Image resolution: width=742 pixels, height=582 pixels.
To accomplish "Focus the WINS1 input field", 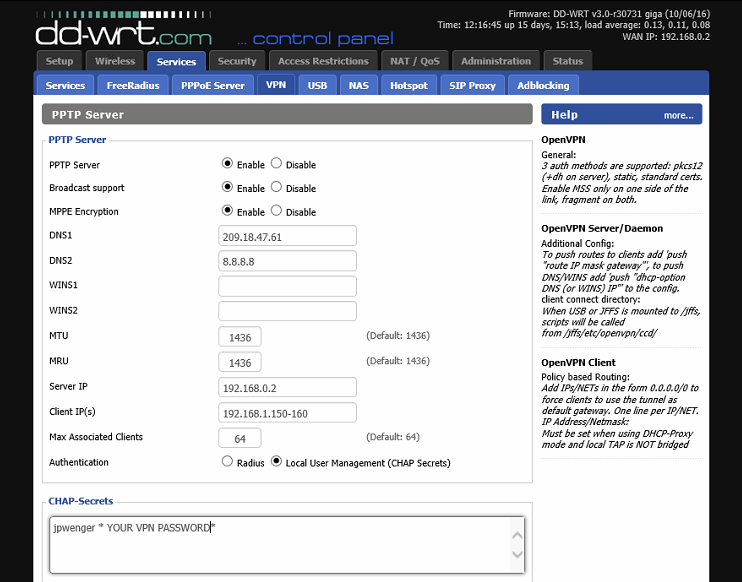I will (x=287, y=286).
